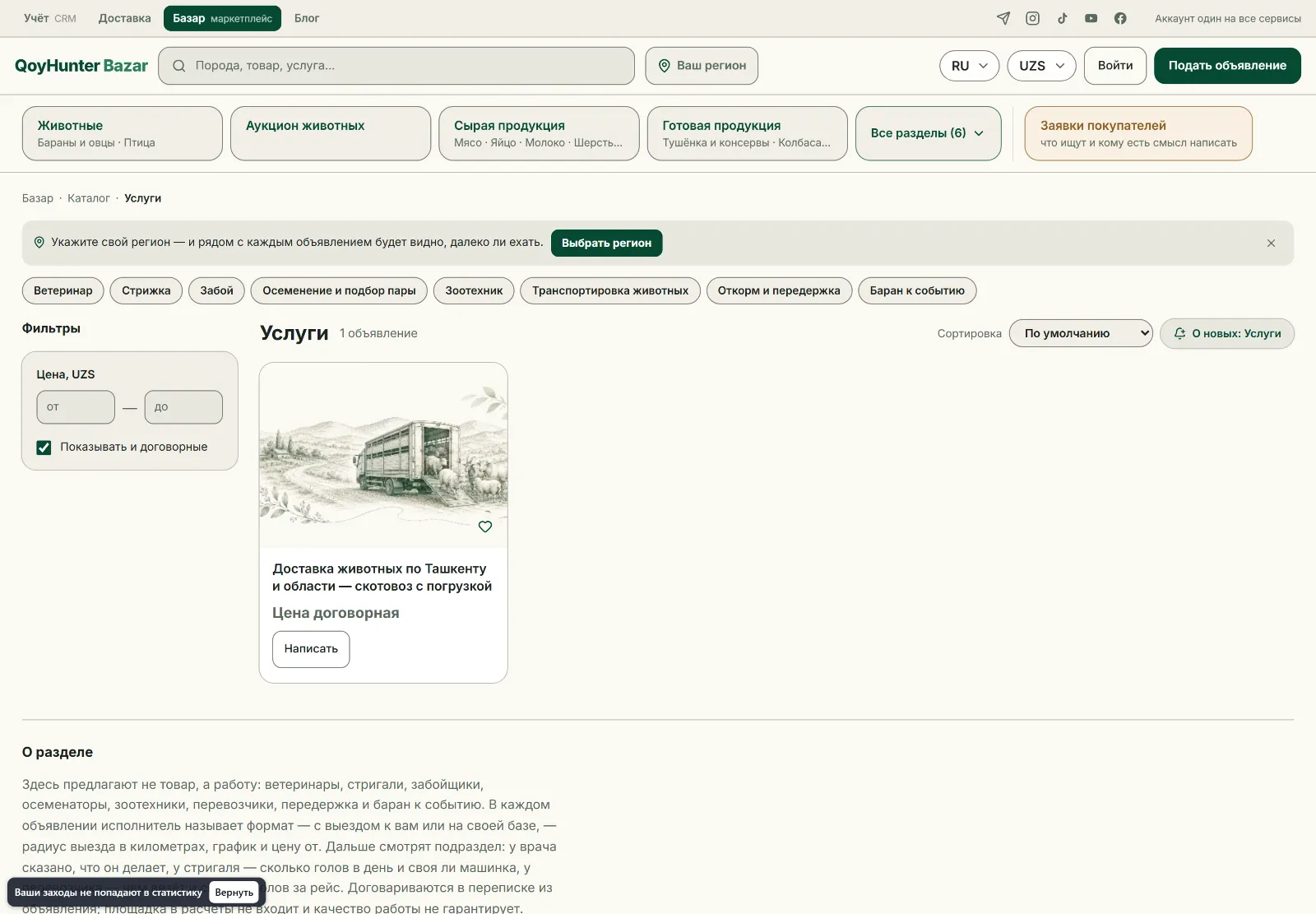Filter by 'Баран к событию' chip
This screenshot has height=914, width=1316.
[917, 290]
